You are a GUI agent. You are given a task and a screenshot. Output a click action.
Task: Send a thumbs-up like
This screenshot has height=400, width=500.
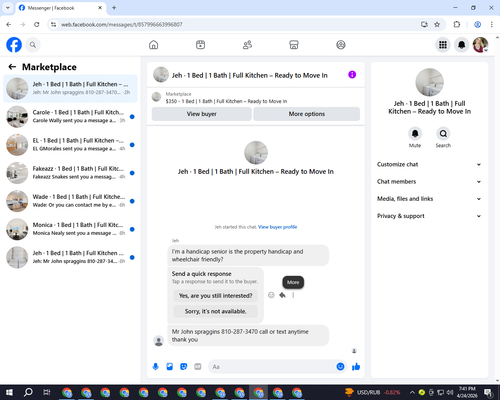(356, 367)
